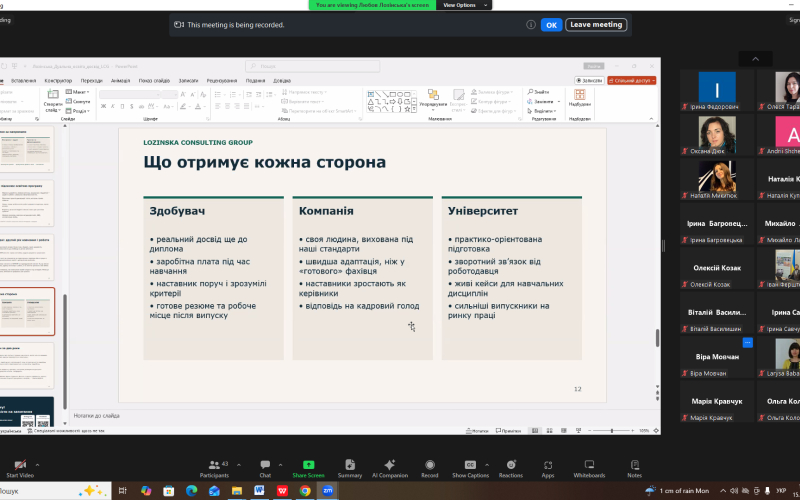Open Google Chrome from the taskbar
This screenshot has height=500, width=800.
coord(305,491)
